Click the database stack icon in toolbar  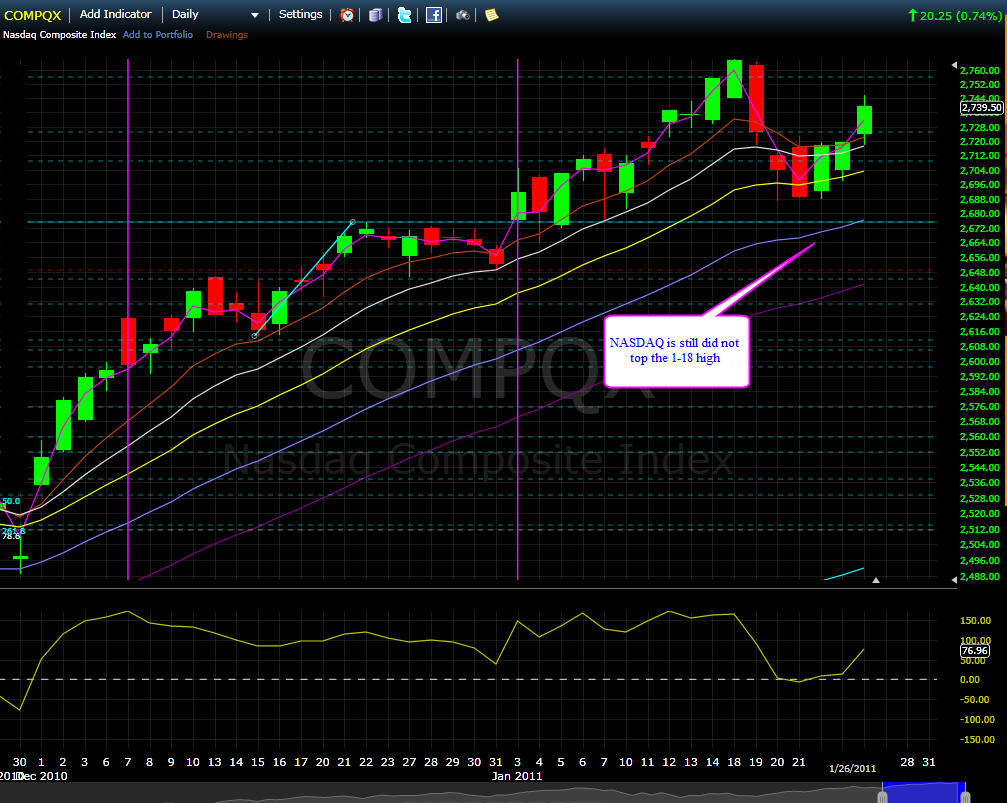pos(376,15)
